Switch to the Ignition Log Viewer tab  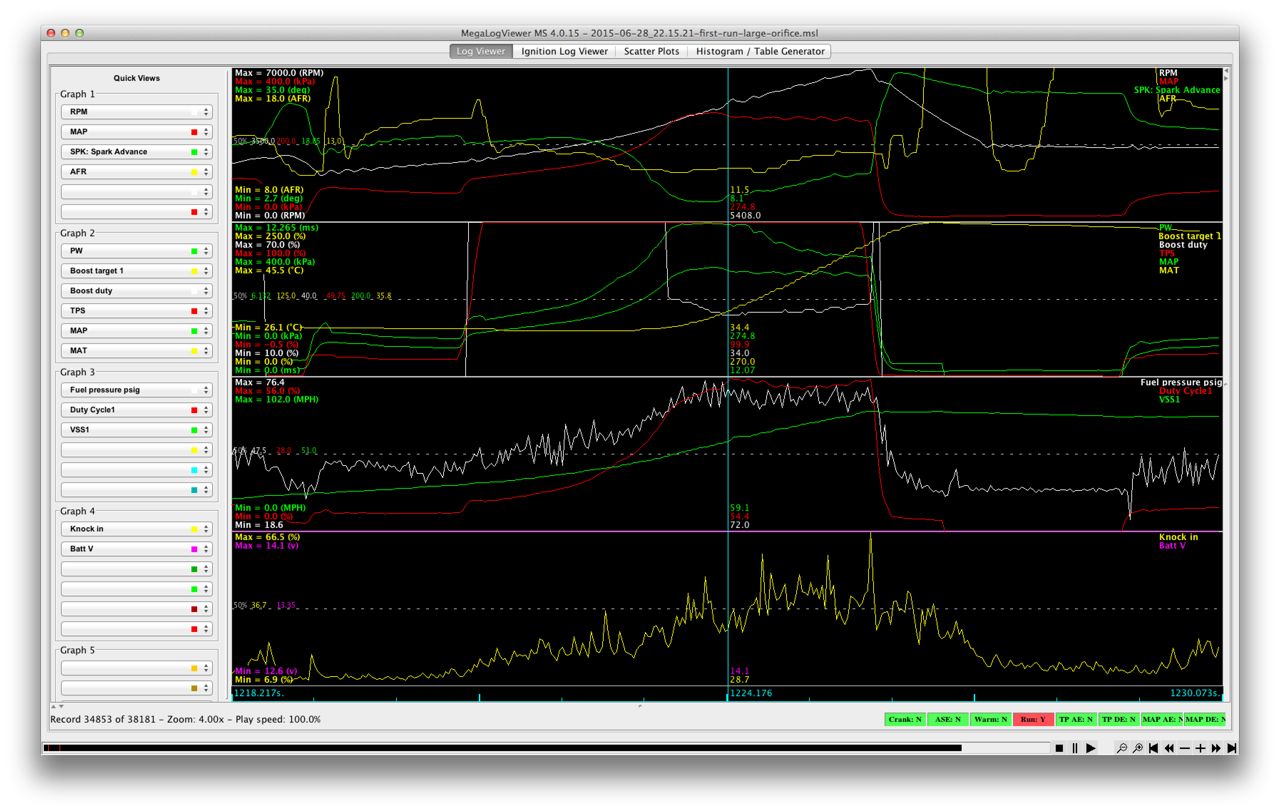[x=564, y=51]
